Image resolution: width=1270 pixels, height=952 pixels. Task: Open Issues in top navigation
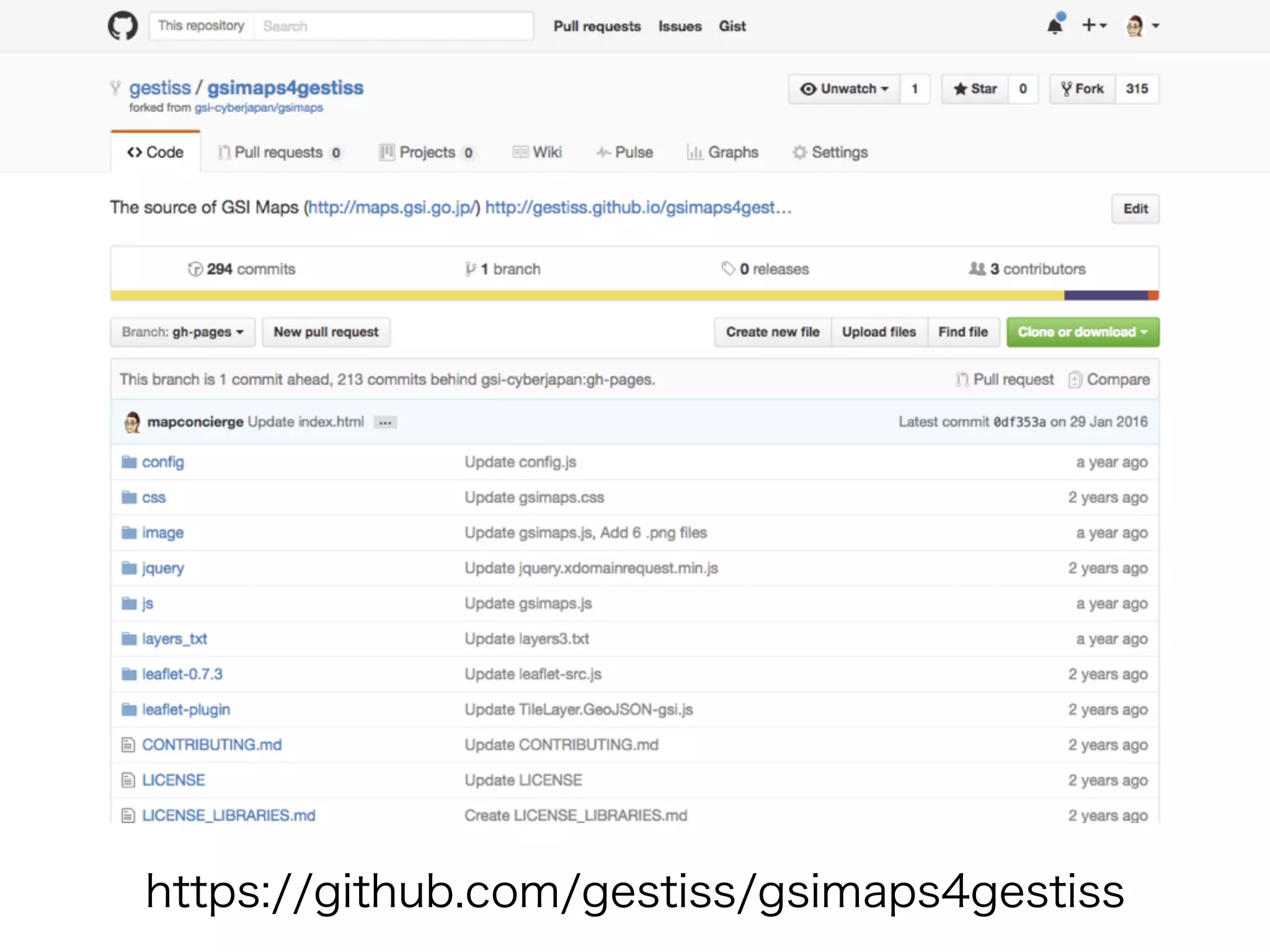click(x=680, y=26)
